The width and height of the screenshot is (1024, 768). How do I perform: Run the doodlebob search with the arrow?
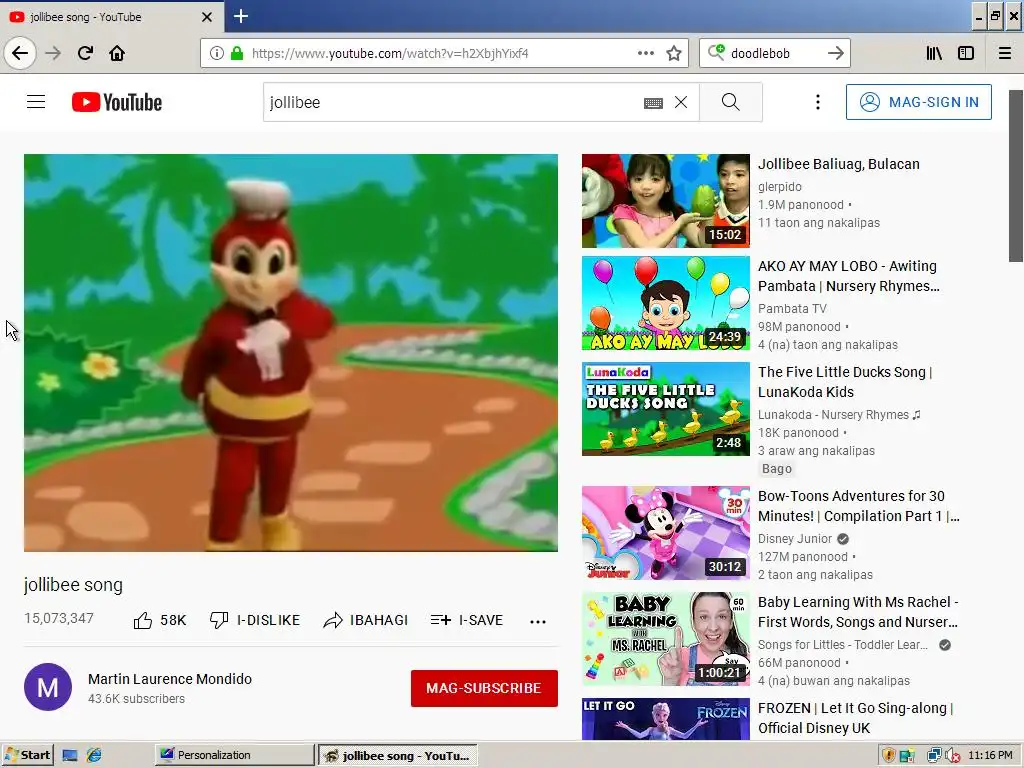coord(836,53)
